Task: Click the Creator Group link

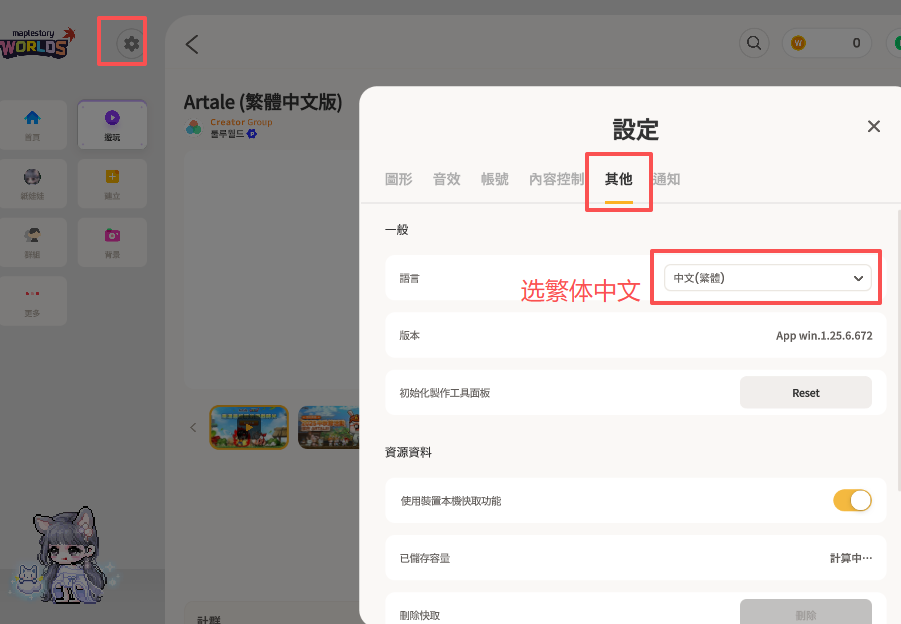Action: [x=241, y=122]
